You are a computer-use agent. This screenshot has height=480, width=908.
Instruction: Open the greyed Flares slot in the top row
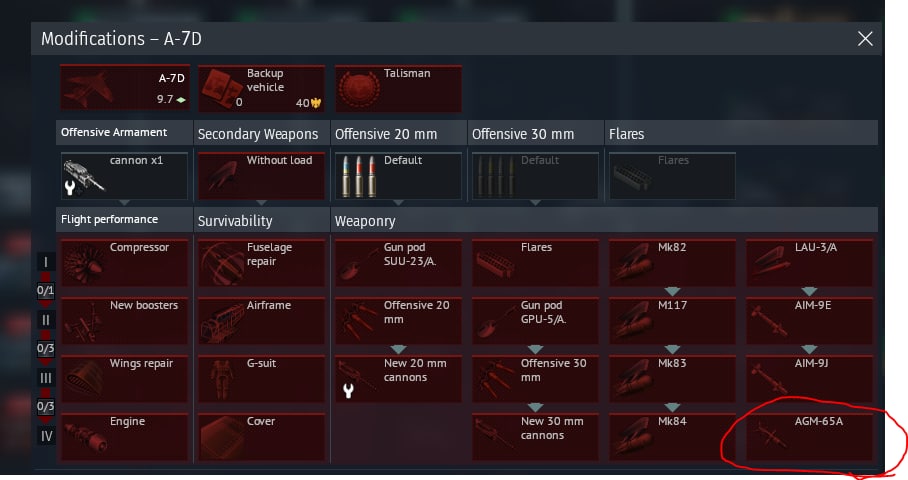pyautogui.click(x=672, y=176)
